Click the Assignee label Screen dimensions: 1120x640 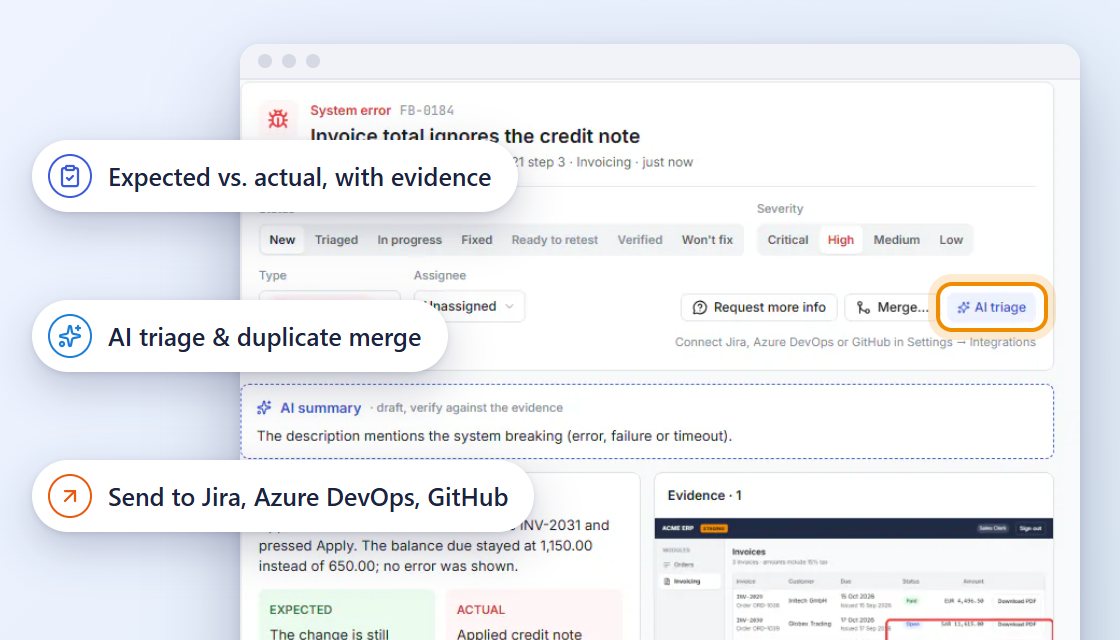click(x=439, y=275)
